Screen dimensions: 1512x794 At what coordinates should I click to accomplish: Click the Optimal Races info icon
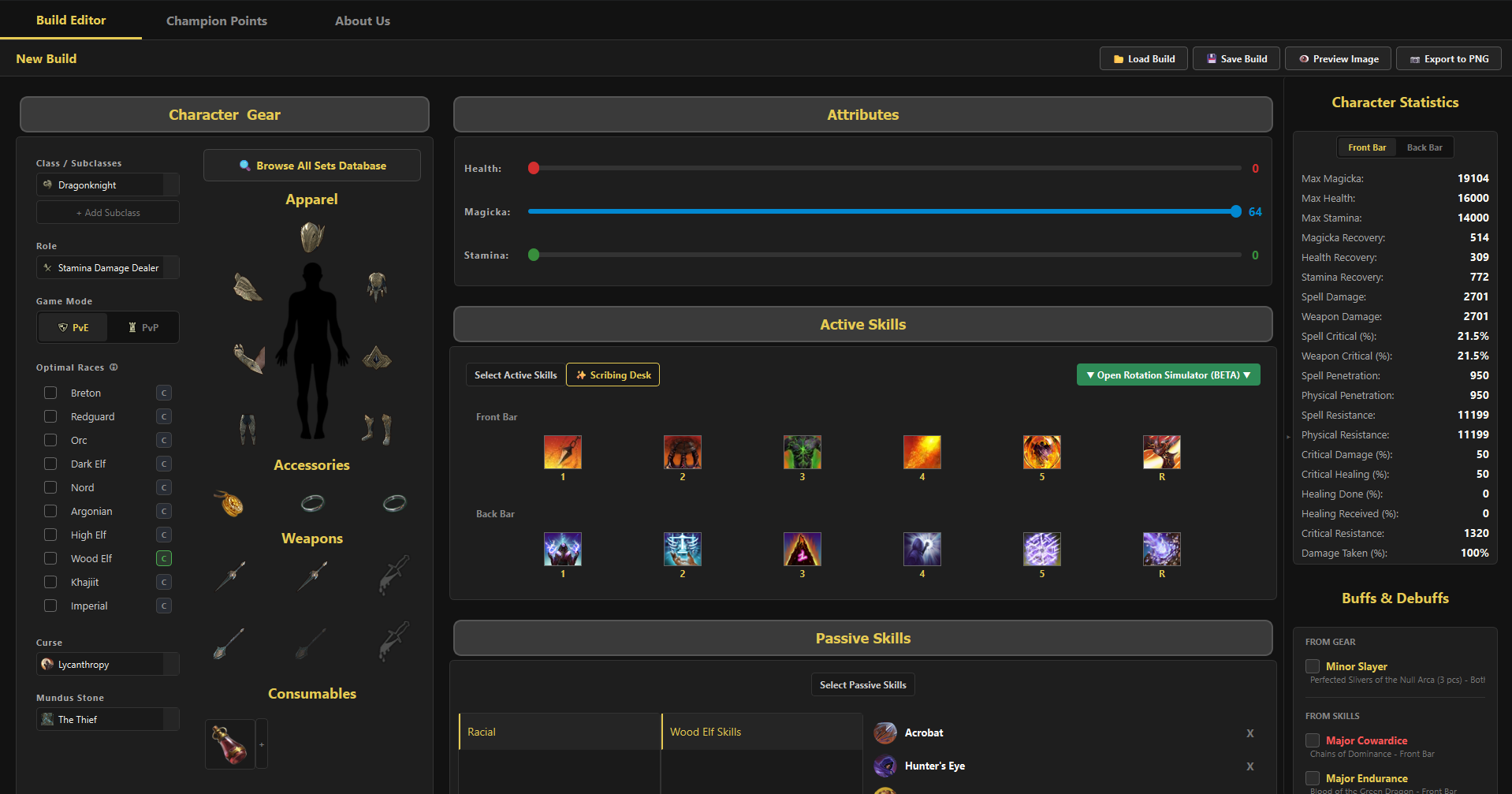(114, 367)
